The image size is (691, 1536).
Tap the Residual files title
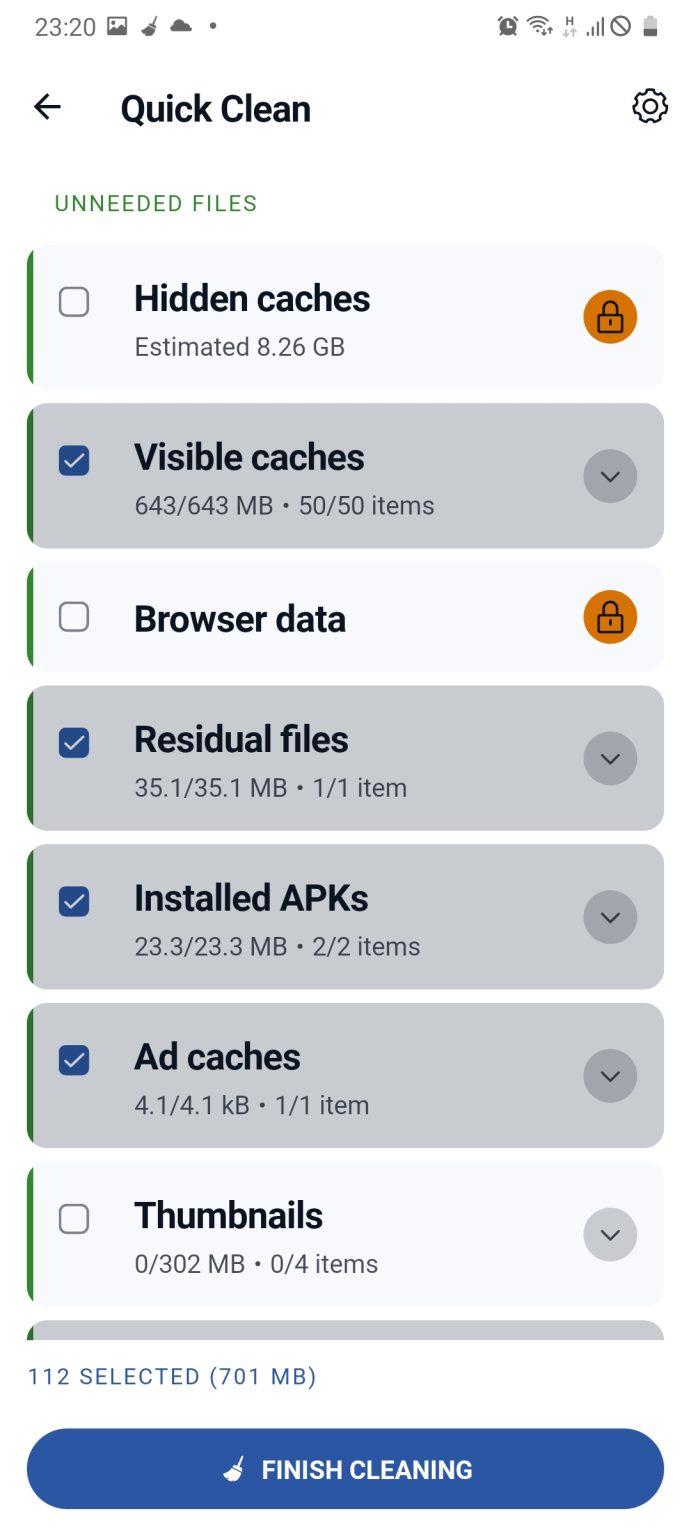point(241,740)
